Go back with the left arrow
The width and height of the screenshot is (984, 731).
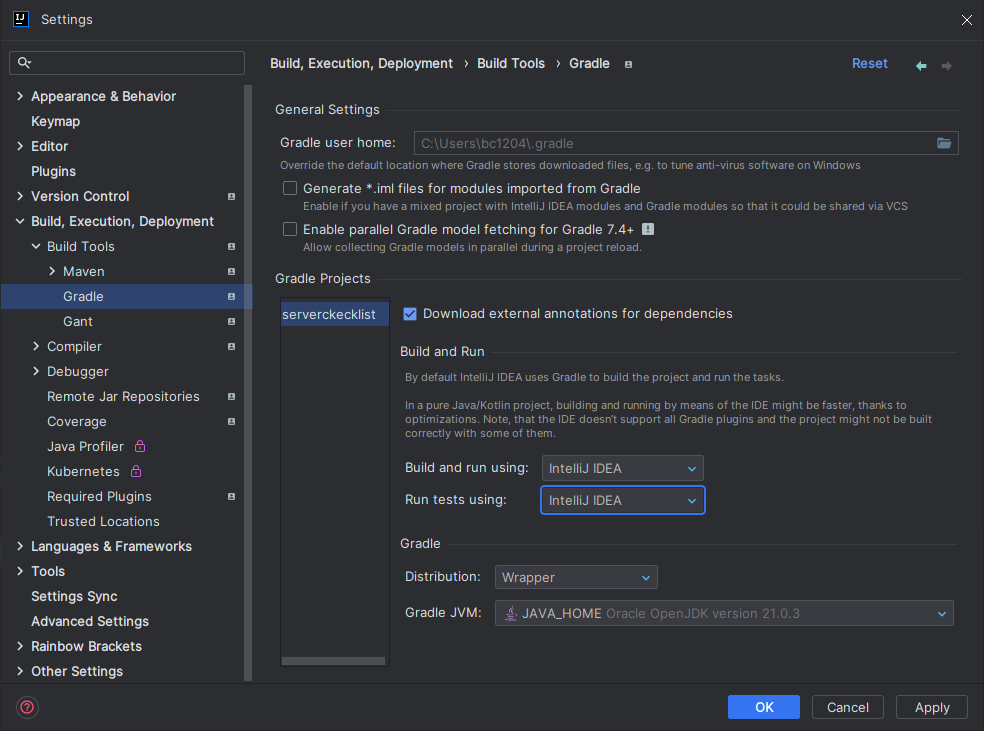pyautogui.click(x=921, y=65)
